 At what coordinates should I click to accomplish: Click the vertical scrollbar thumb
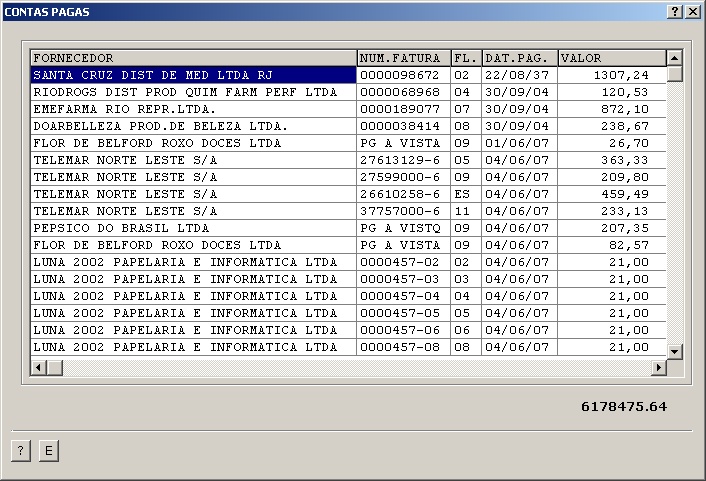(x=674, y=74)
